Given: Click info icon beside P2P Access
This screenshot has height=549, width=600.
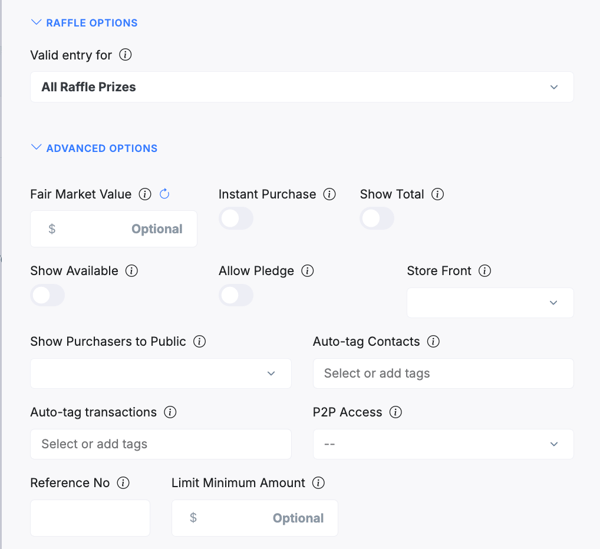Looking at the screenshot, I should pos(395,412).
